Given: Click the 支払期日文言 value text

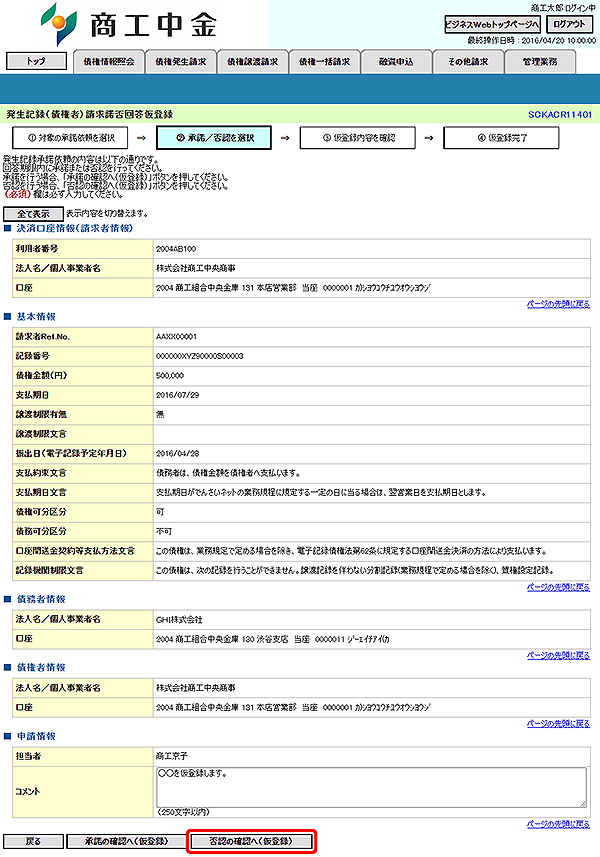Looking at the screenshot, I should pyautogui.click(x=321, y=492).
